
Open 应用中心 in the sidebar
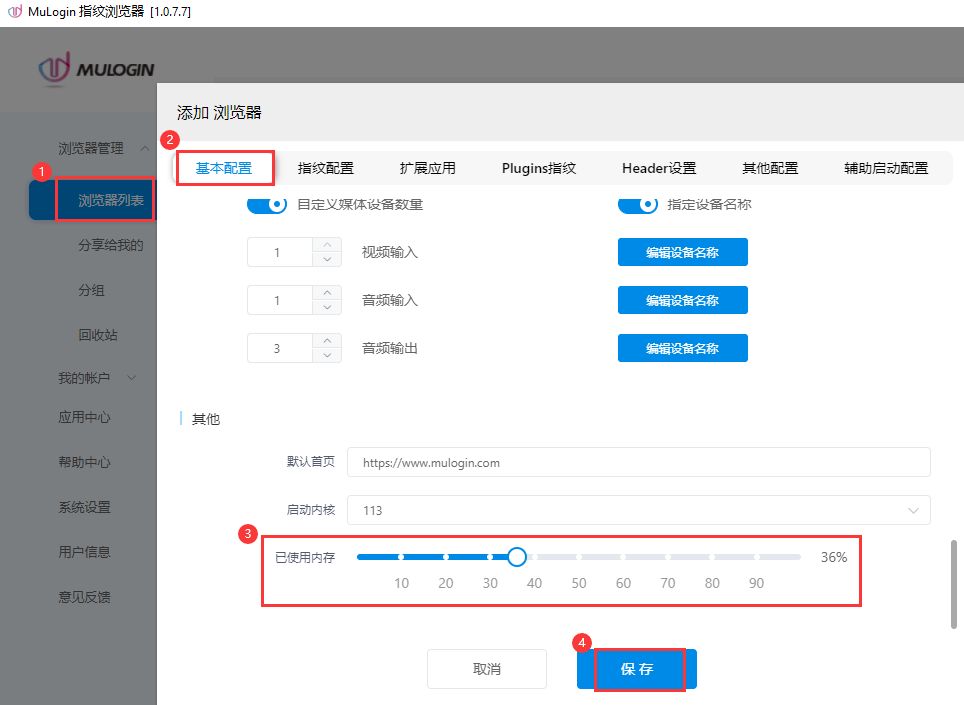point(84,417)
